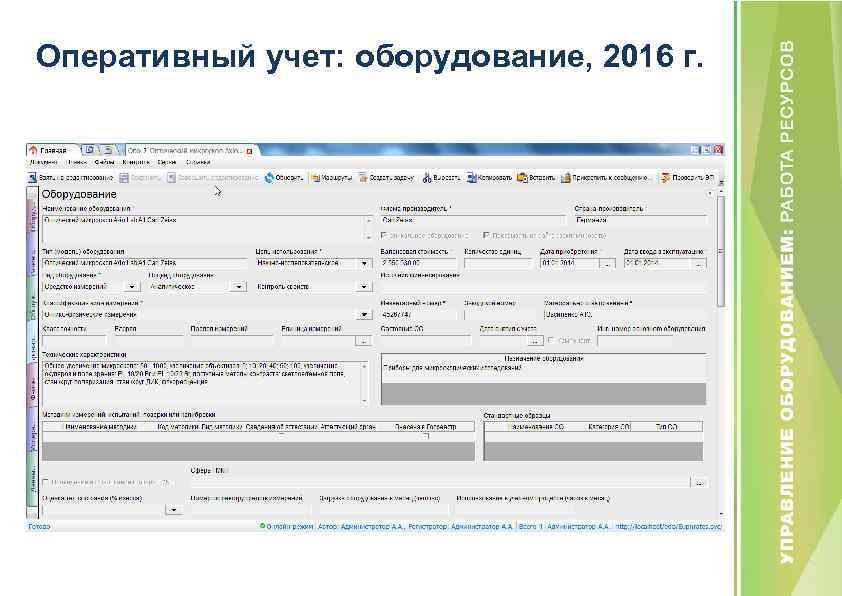Click the 'Фирма производитель' field

[473, 220]
